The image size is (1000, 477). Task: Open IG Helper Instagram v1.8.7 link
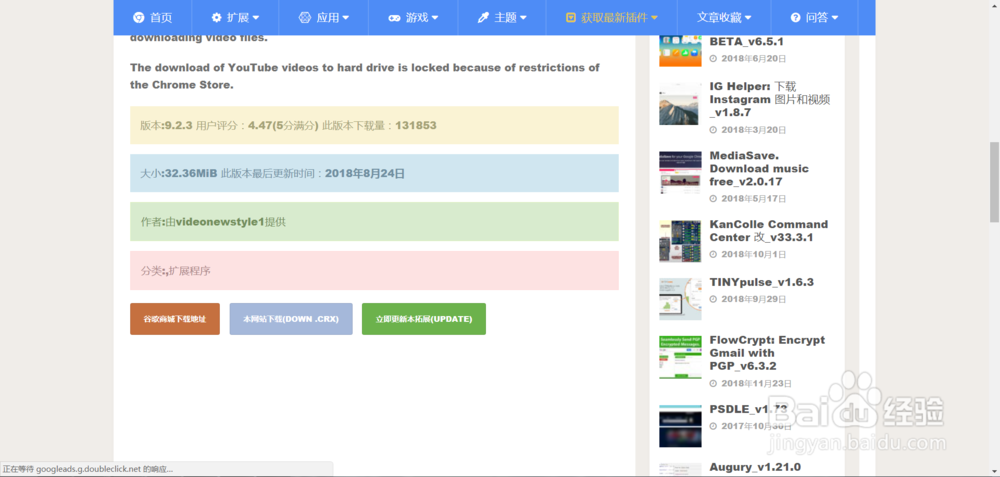(770, 99)
